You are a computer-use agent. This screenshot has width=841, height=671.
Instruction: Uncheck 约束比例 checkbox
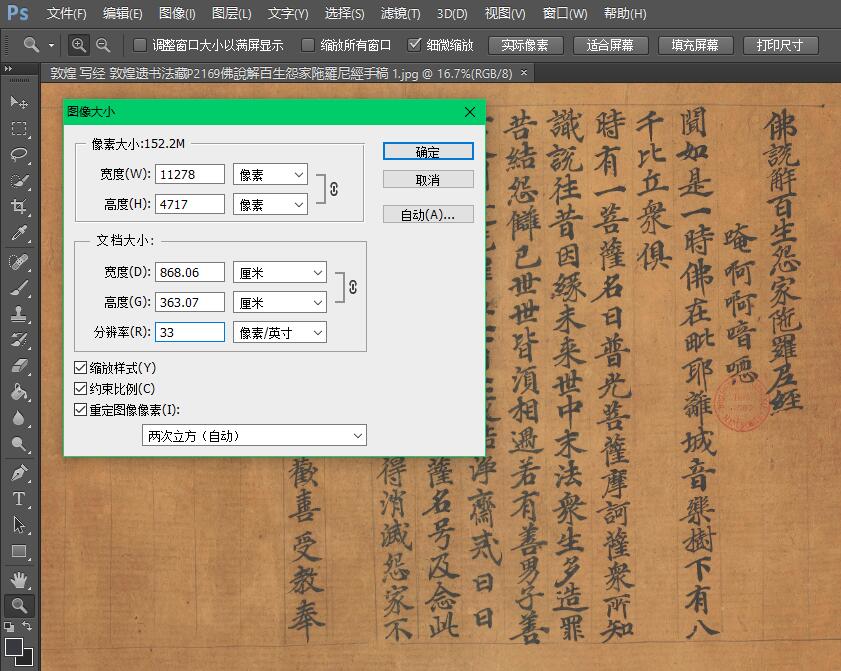click(x=80, y=389)
